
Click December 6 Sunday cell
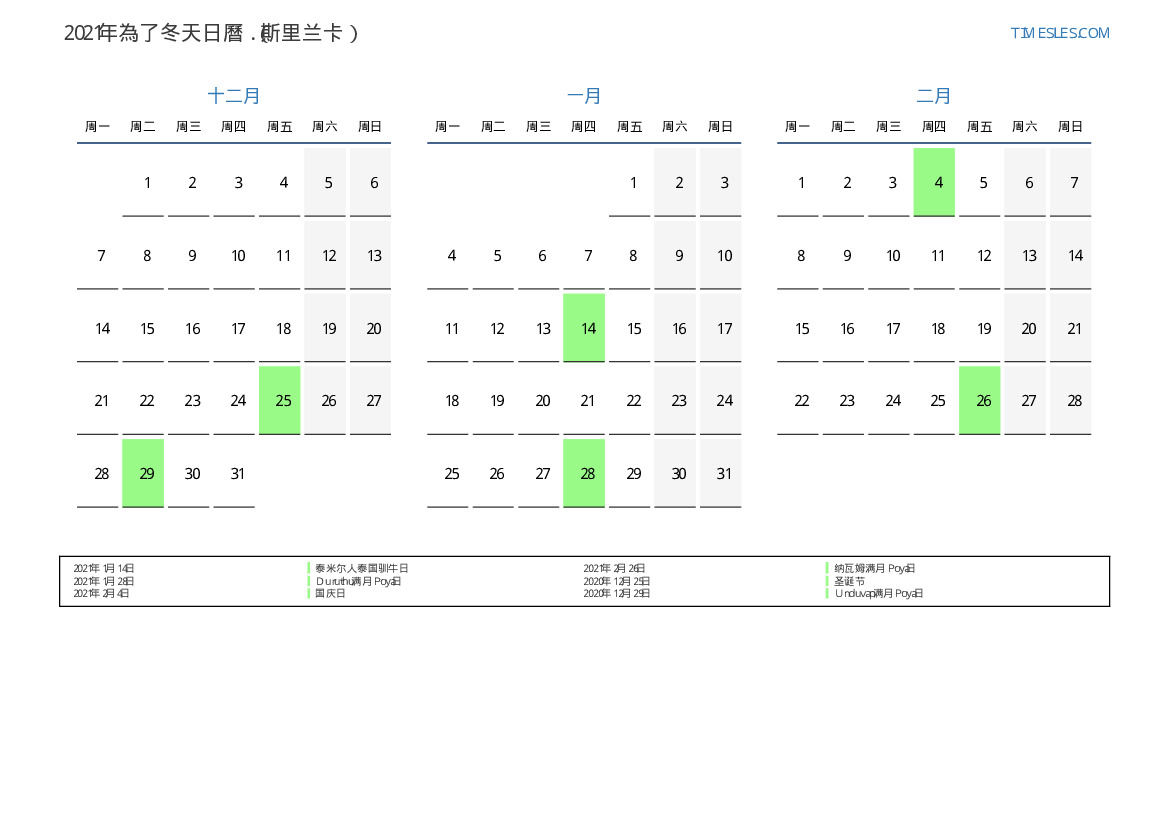(x=371, y=182)
